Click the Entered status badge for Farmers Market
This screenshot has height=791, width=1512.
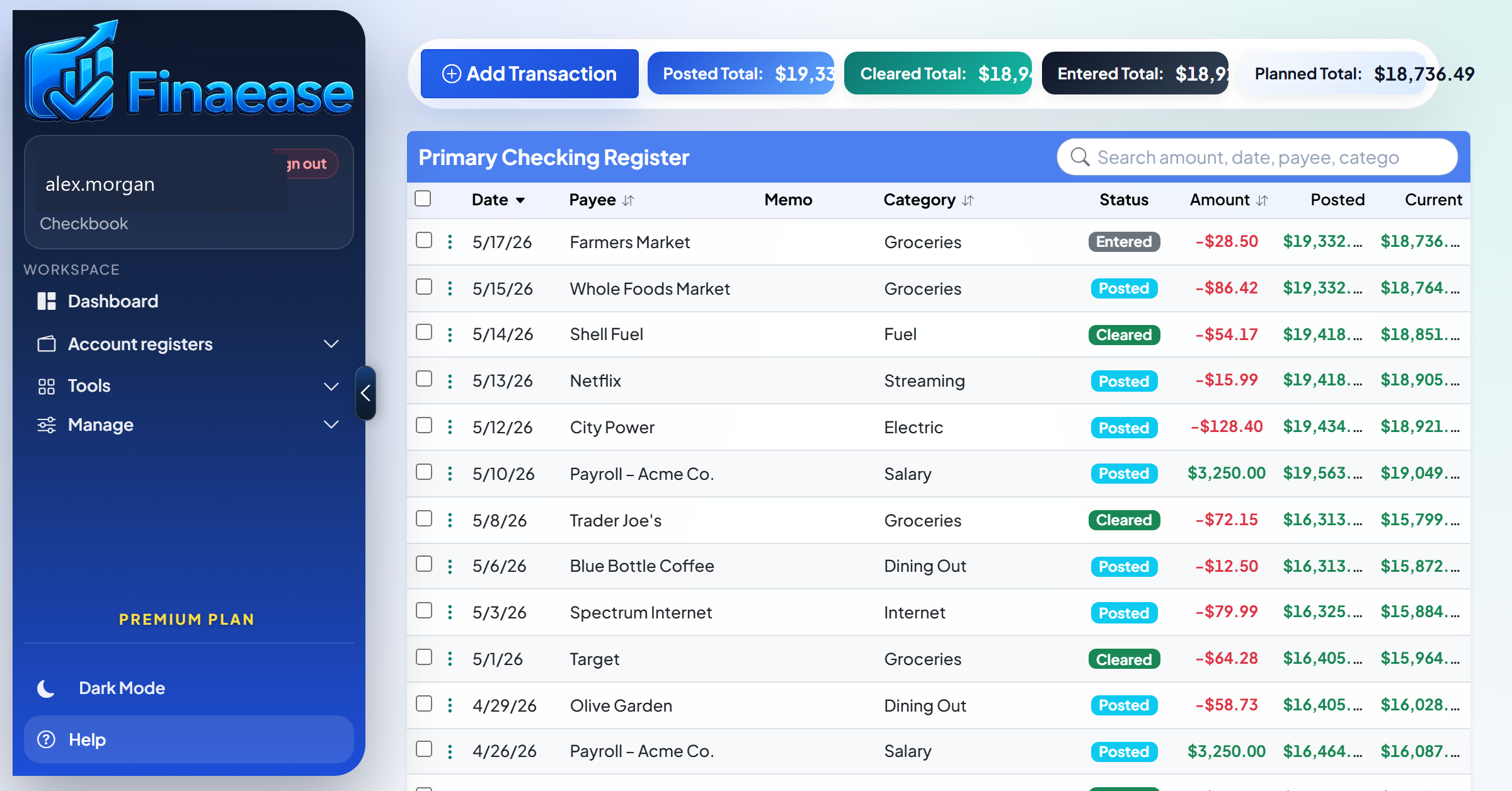pyautogui.click(x=1124, y=242)
